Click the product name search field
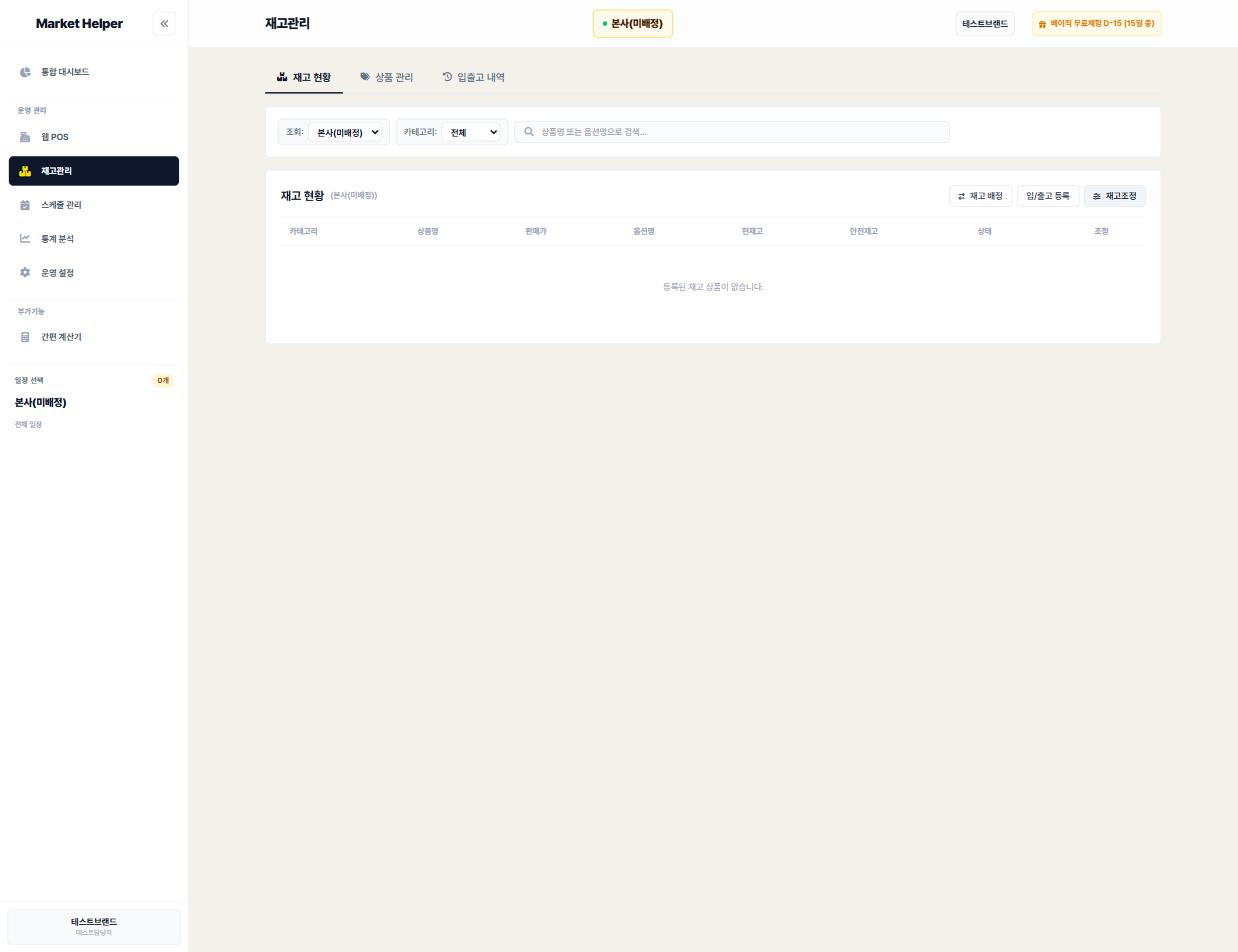The width and height of the screenshot is (1238, 952). (732, 132)
